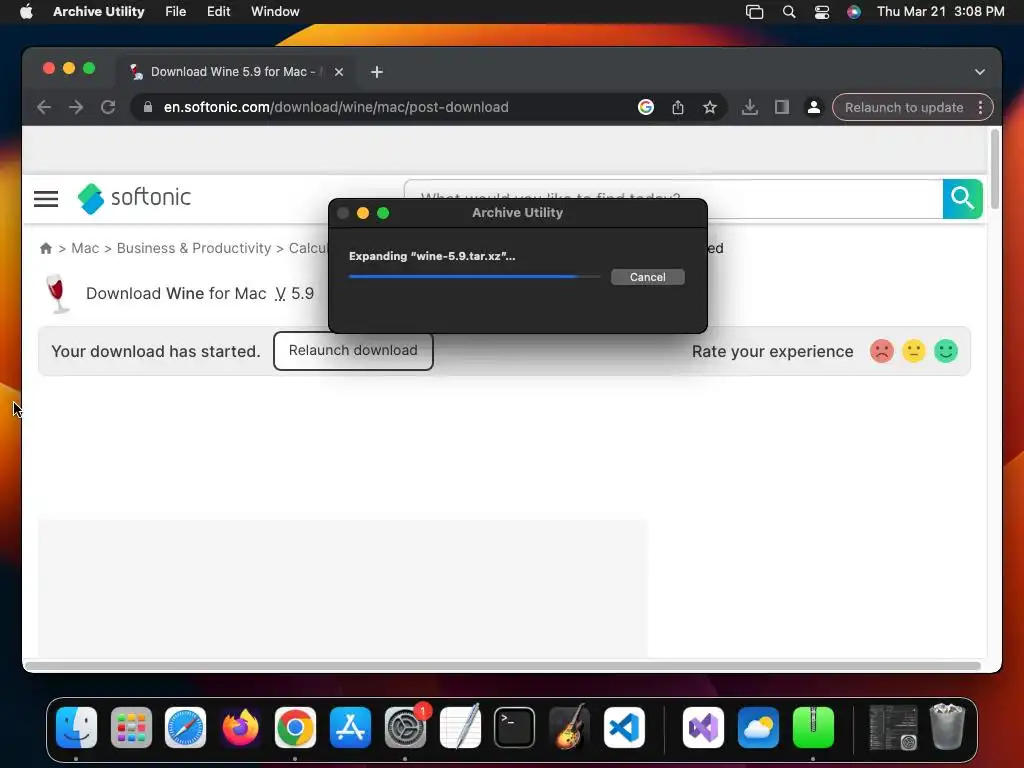Open Chrome three-dot menu
This screenshot has width=1024, height=768.
980,107
